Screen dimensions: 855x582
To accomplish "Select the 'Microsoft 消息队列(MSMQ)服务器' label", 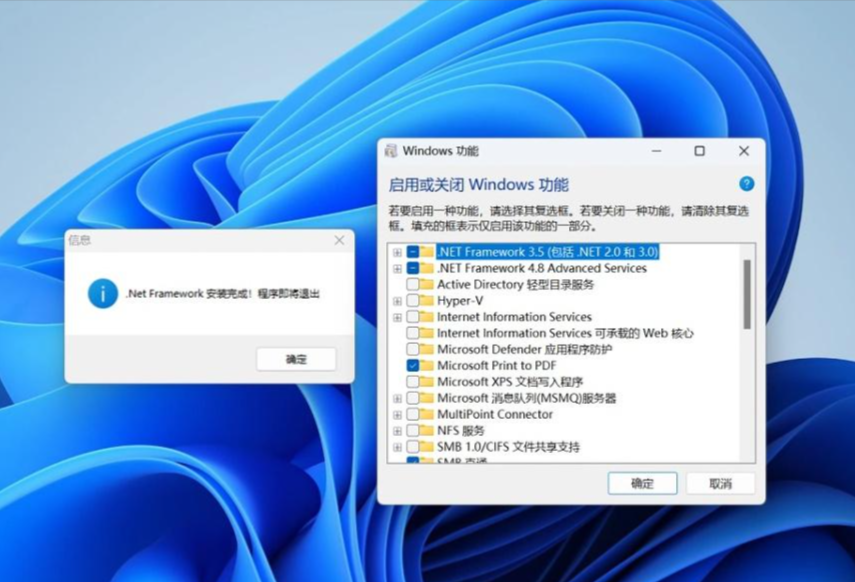I will point(527,398).
